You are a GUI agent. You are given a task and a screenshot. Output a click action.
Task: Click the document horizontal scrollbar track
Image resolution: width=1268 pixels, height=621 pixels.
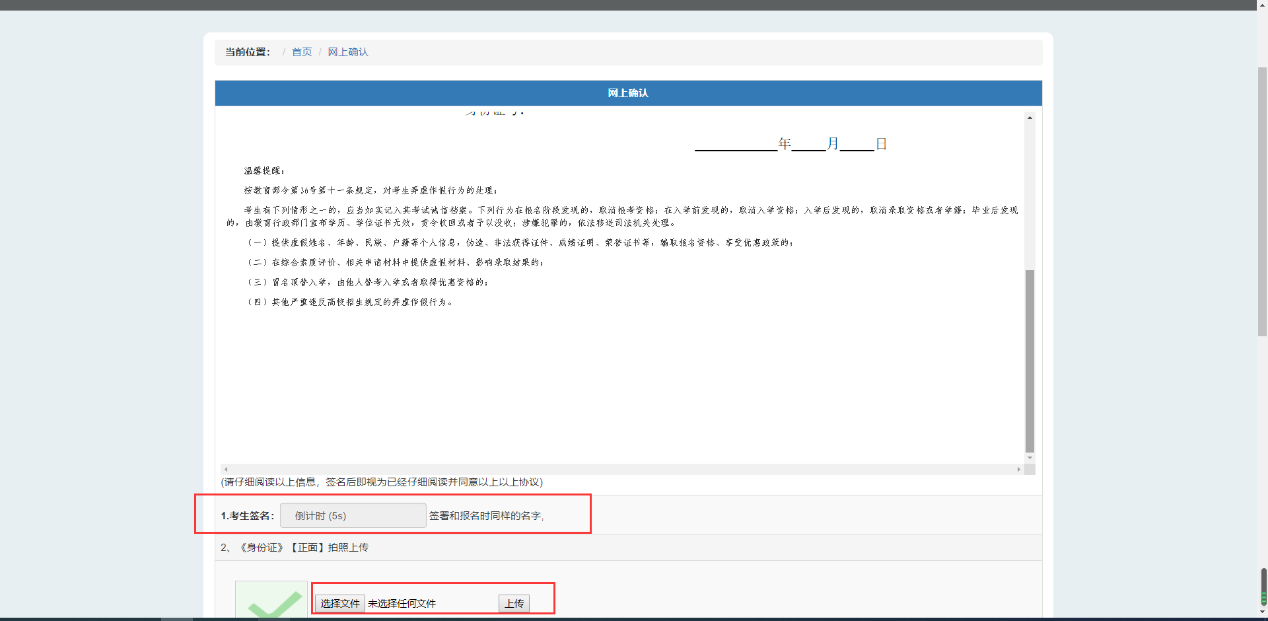click(x=622, y=469)
